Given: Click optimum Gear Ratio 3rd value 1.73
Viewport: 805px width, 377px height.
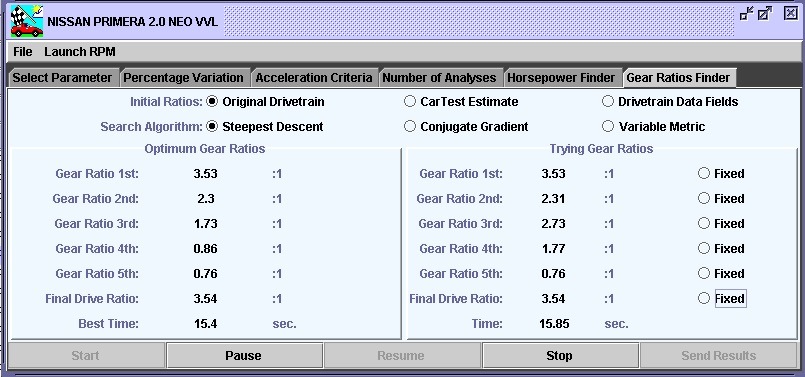Looking at the screenshot, I should 205,224.
